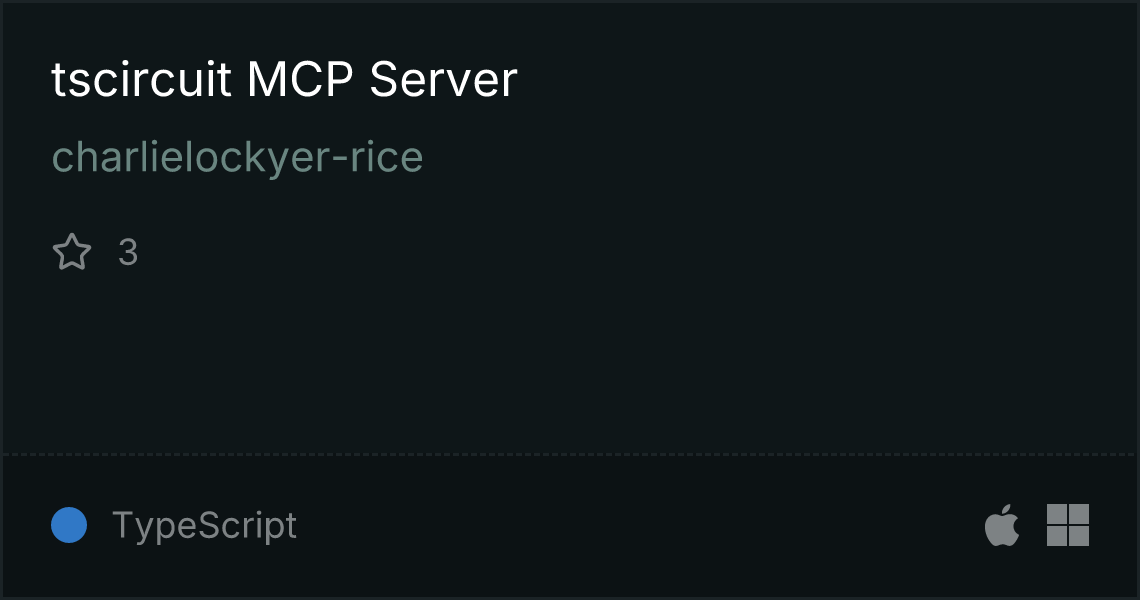Click the gray star rating icon

(x=72, y=252)
